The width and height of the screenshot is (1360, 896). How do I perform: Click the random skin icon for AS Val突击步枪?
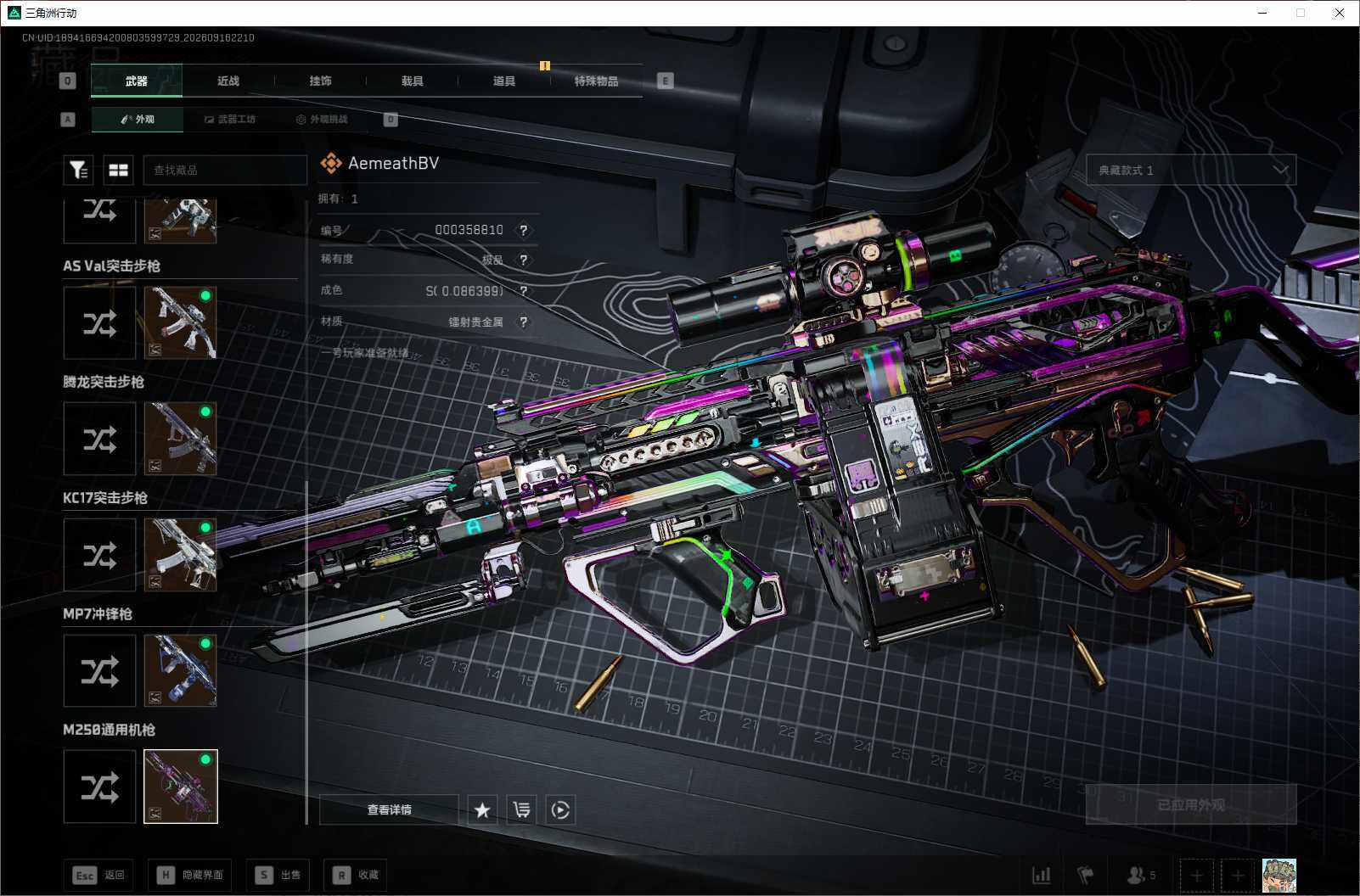[x=99, y=322]
